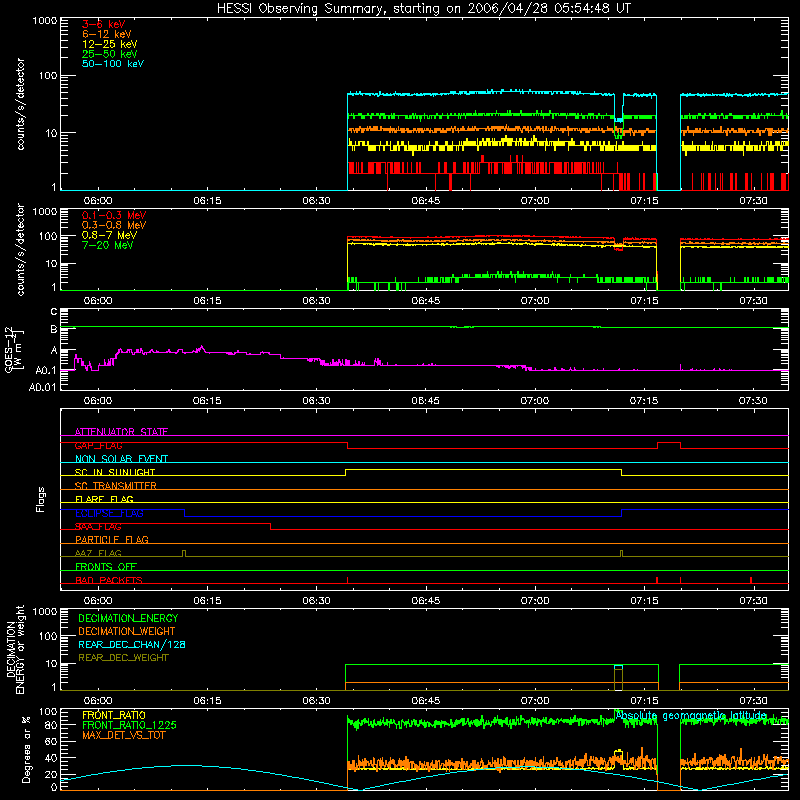The height and width of the screenshot is (800, 800).
Task: Click the Degrees or % axis title
Action: click(26, 749)
